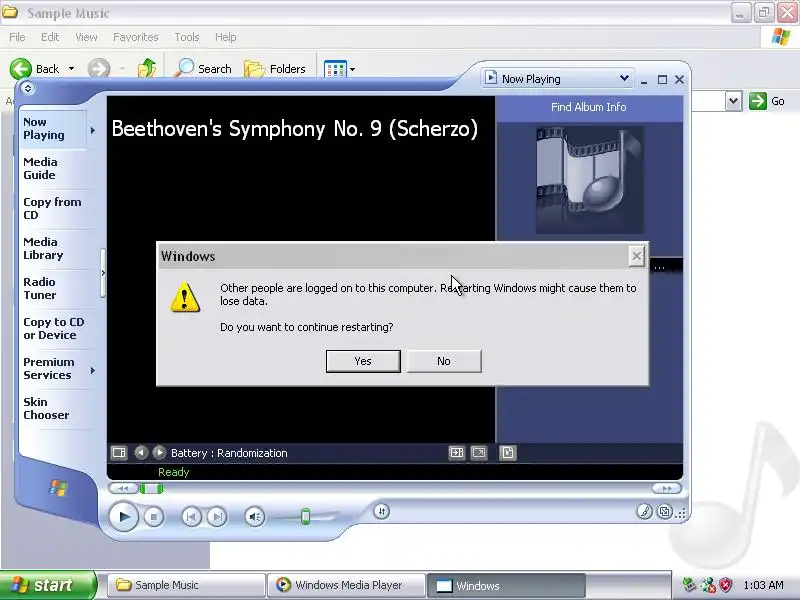Screen dimensions: 800x600
Task: Toggle the shuffle button near playback controls
Action: coord(382,511)
